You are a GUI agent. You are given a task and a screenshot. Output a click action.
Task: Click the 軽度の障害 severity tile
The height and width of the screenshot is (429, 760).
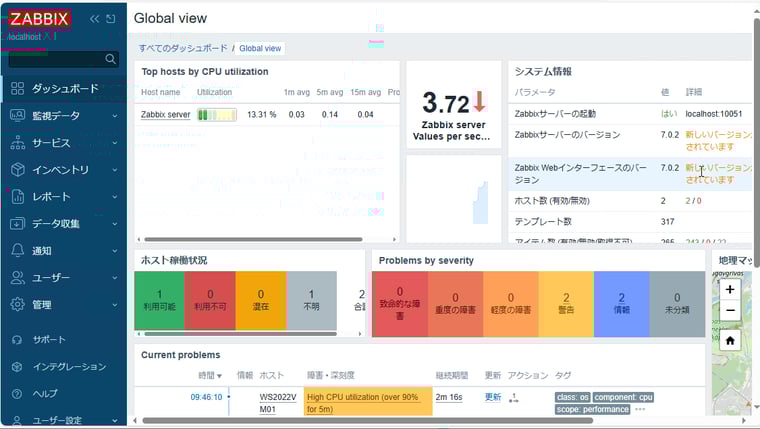(511, 304)
